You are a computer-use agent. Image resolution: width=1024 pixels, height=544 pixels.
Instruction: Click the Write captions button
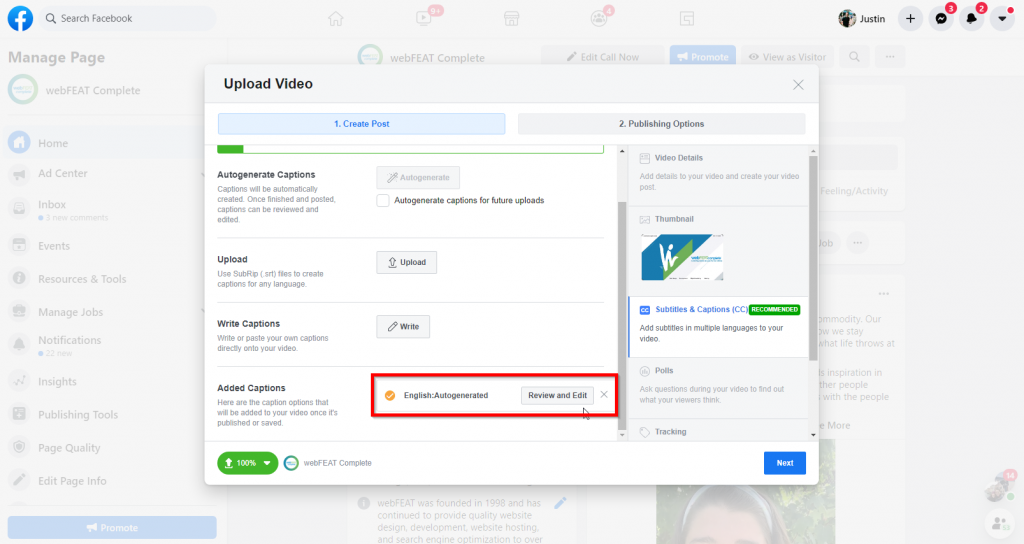(403, 326)
